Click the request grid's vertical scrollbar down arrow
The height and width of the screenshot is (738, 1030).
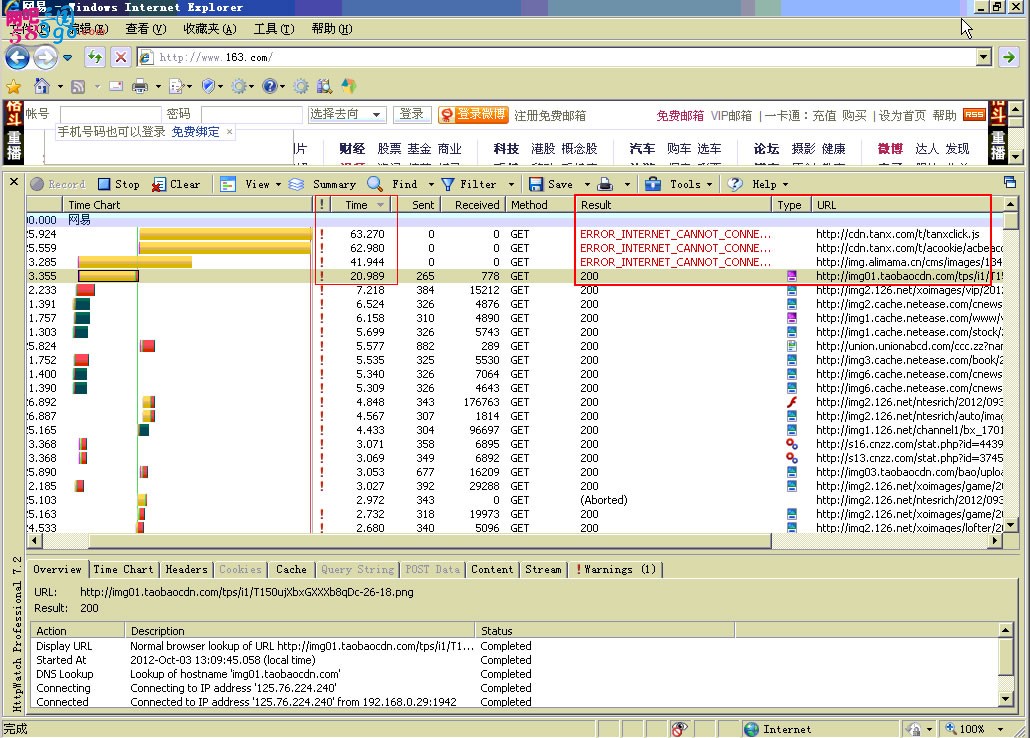coord(1011,524)
